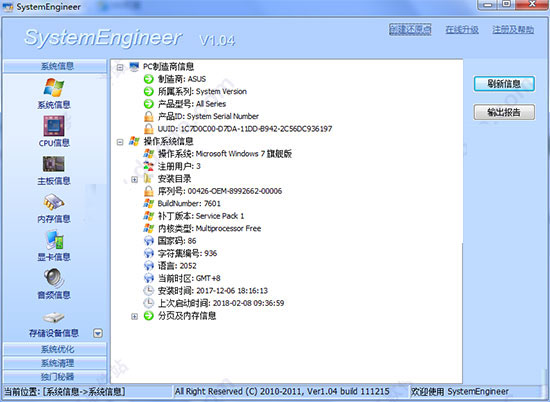Click globe icon beside 国家码: 86
550x402 pixels.
tap(149, 241)
